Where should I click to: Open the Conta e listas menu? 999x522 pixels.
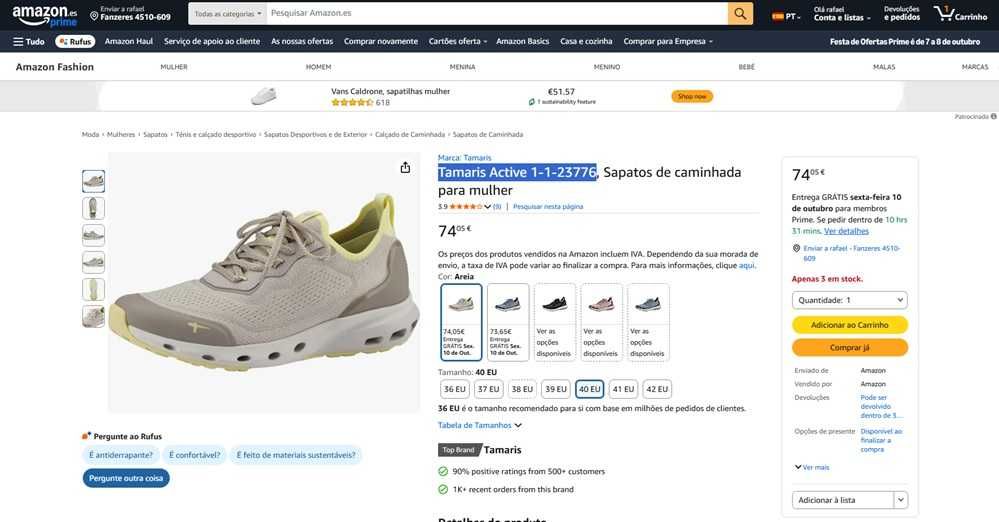point(842,13)
